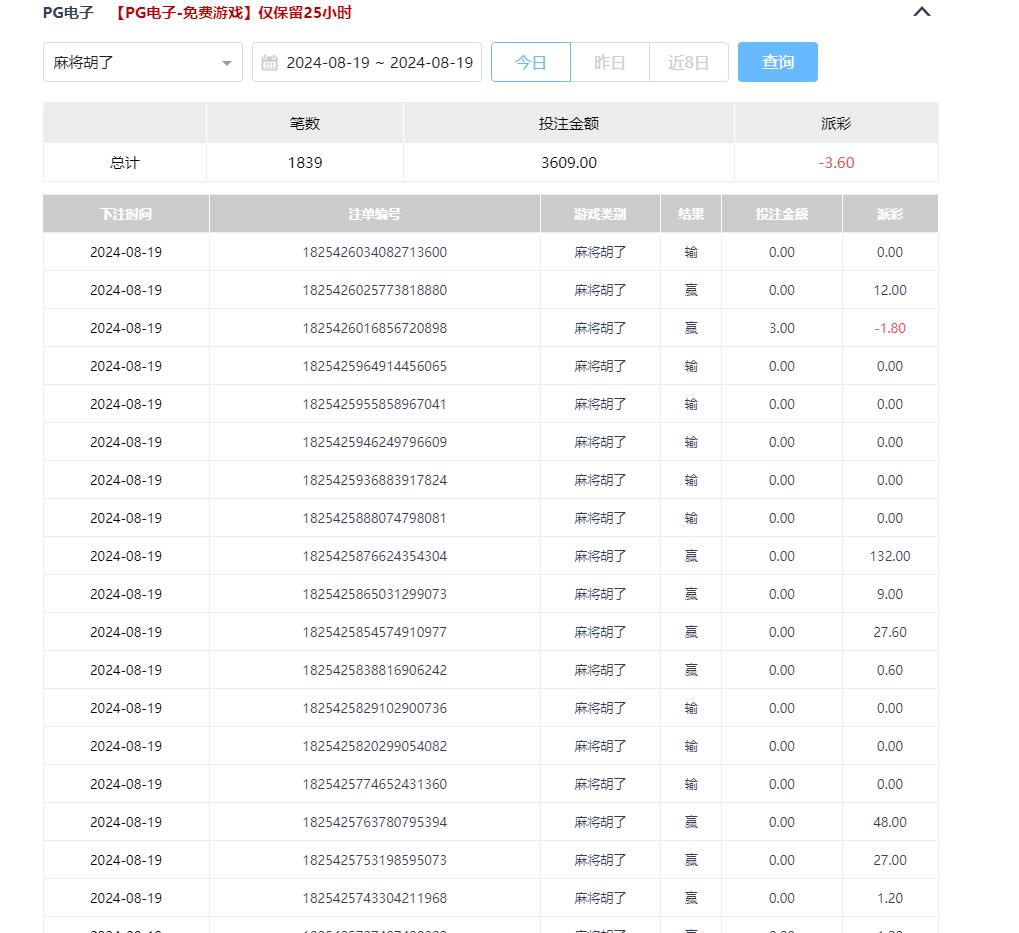Select the 近8日 date filter

(688, 62)
